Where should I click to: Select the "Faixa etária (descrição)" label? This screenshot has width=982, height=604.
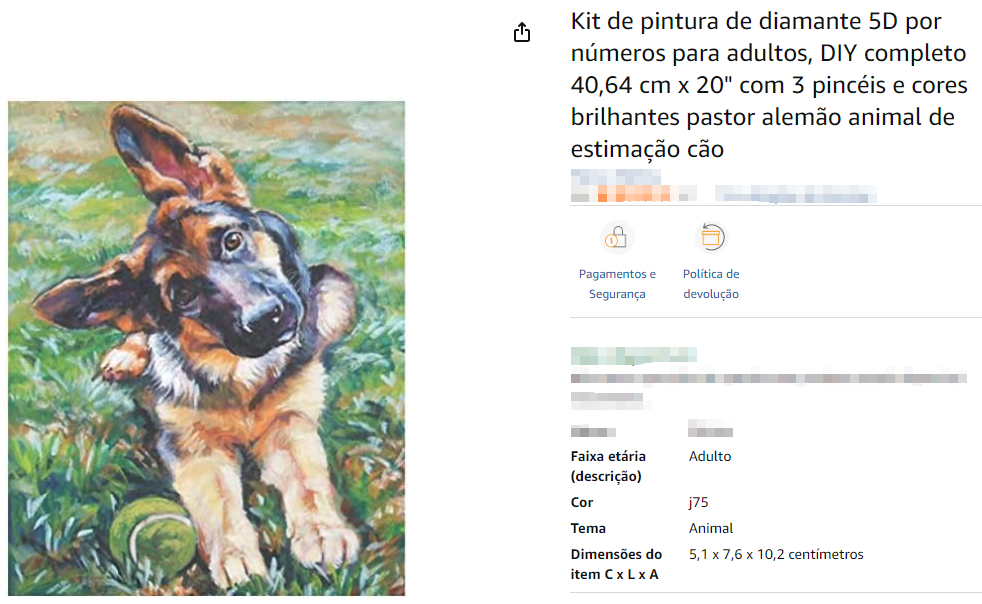pos(608,466)
